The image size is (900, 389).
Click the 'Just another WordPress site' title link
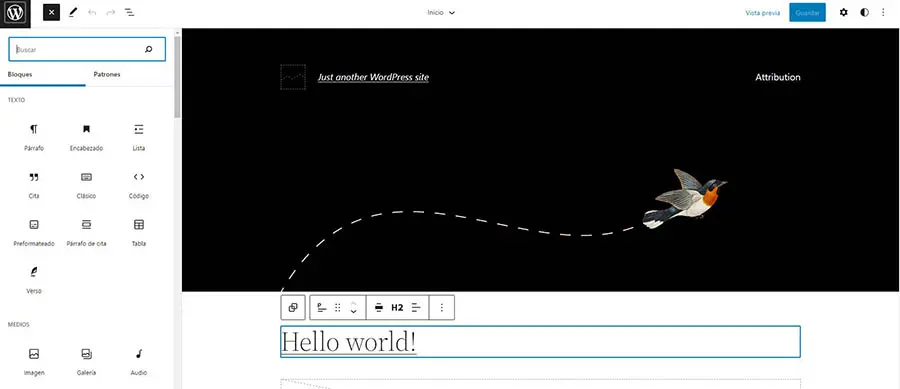click(x=373, y=77)
